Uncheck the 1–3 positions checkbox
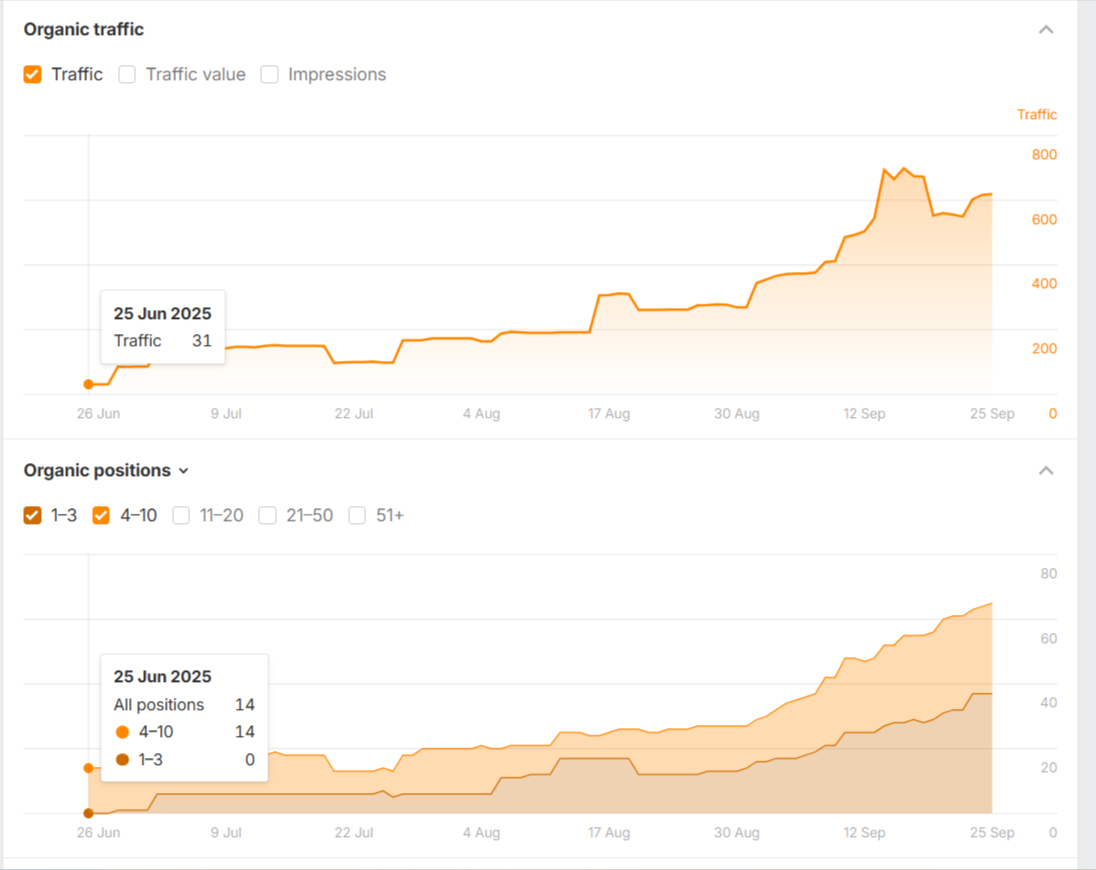1096x870 pixels. [33, 516]
